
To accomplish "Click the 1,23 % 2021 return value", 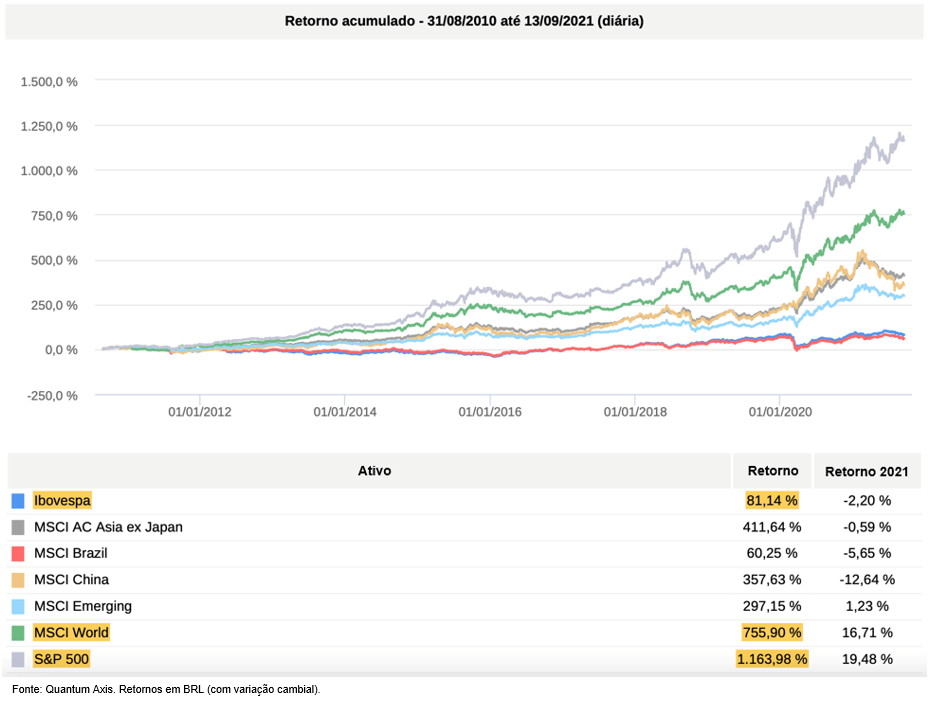I will coord(867,606).
